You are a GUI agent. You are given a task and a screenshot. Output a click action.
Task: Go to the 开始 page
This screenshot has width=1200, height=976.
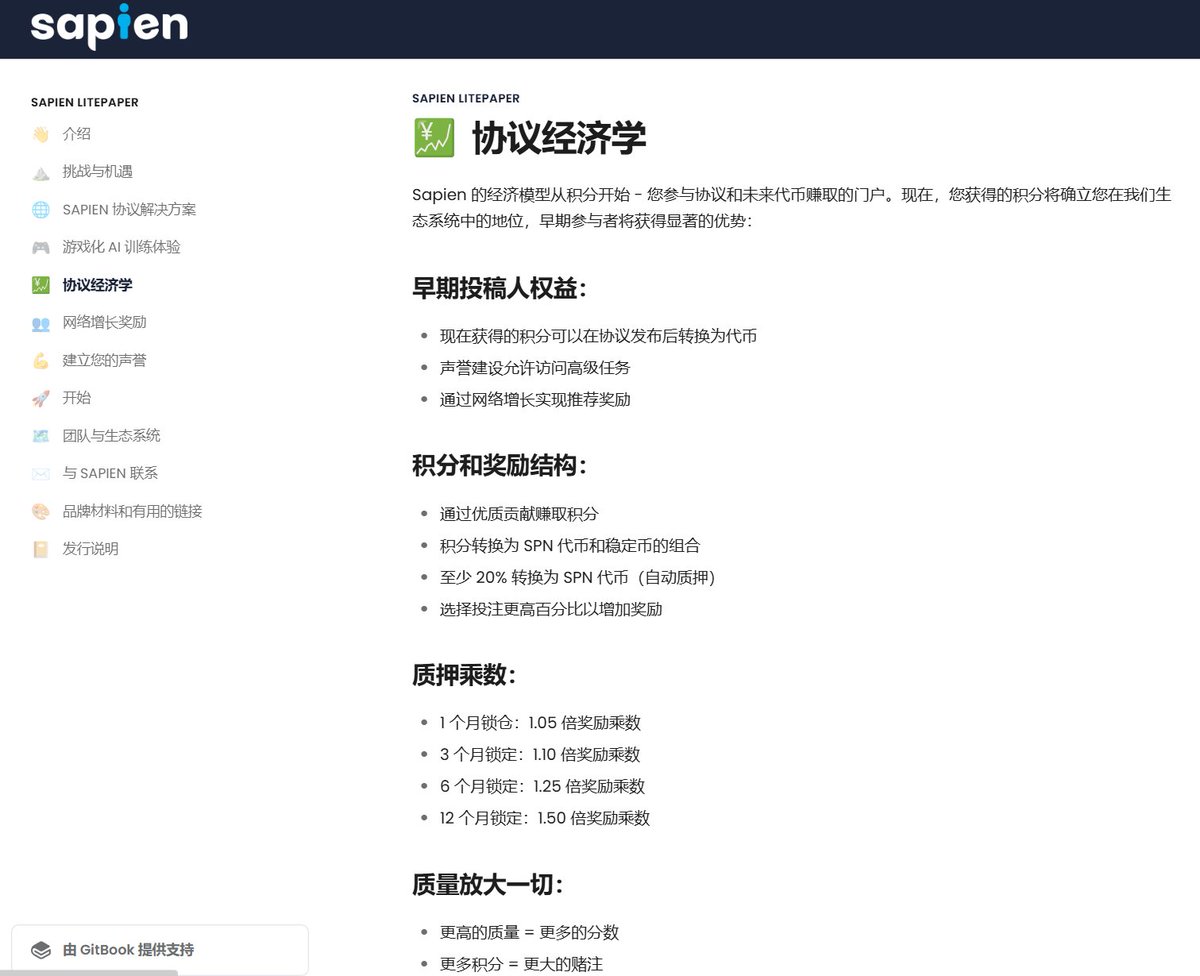click(x=76, y=398)
